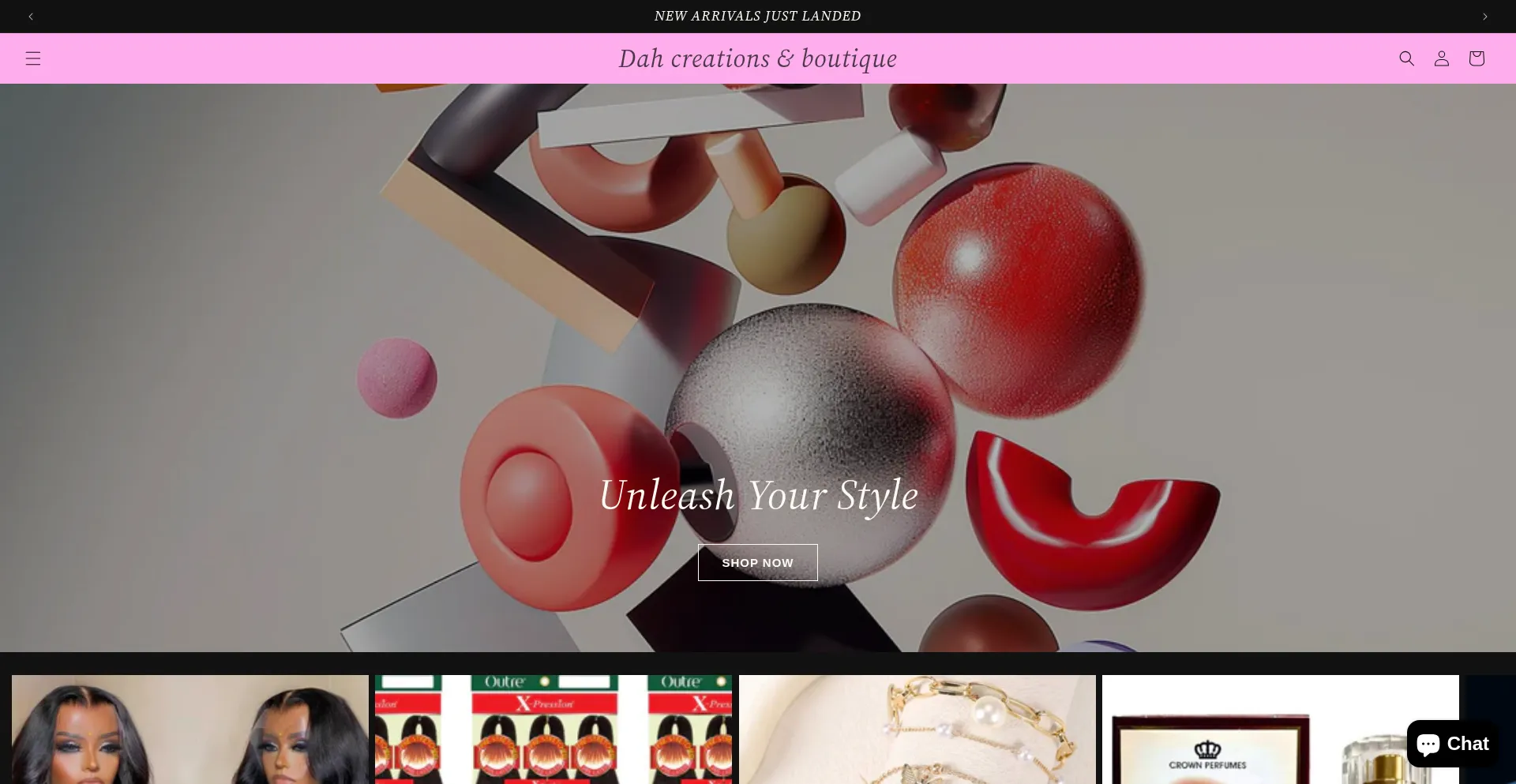This screenshot has width=1516, height=784.
Task: Show next announcement with right chevron
Action: tap(1484, 17)
